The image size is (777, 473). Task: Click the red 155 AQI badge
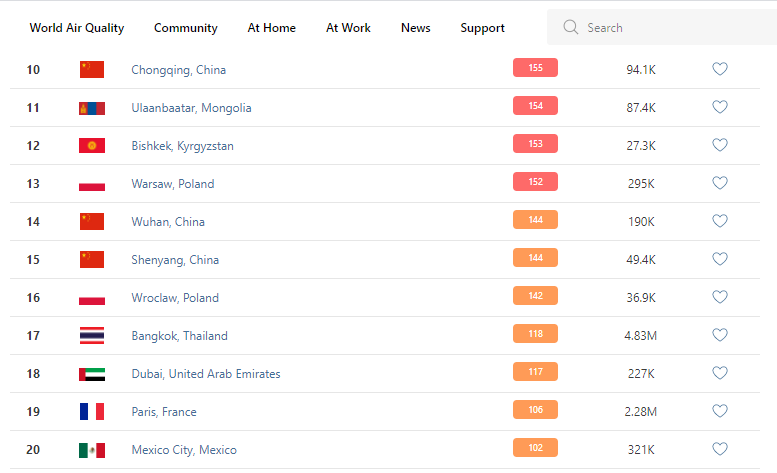(x=535, y=68)
